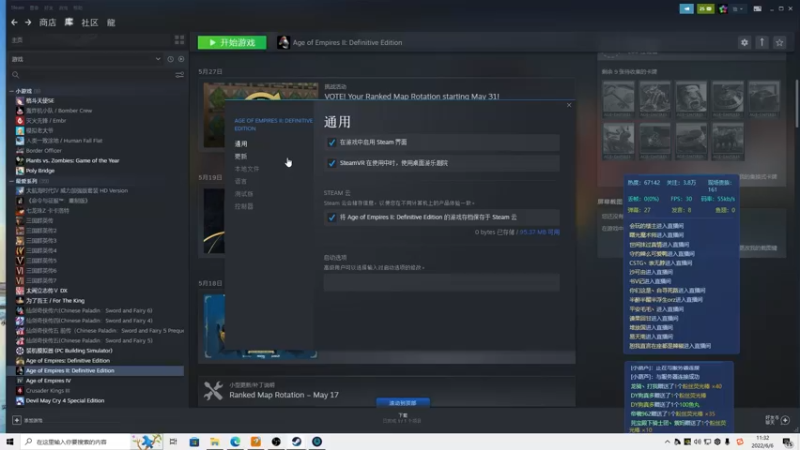
Task: Open account dropdown next to avatar
Action: 738,9
